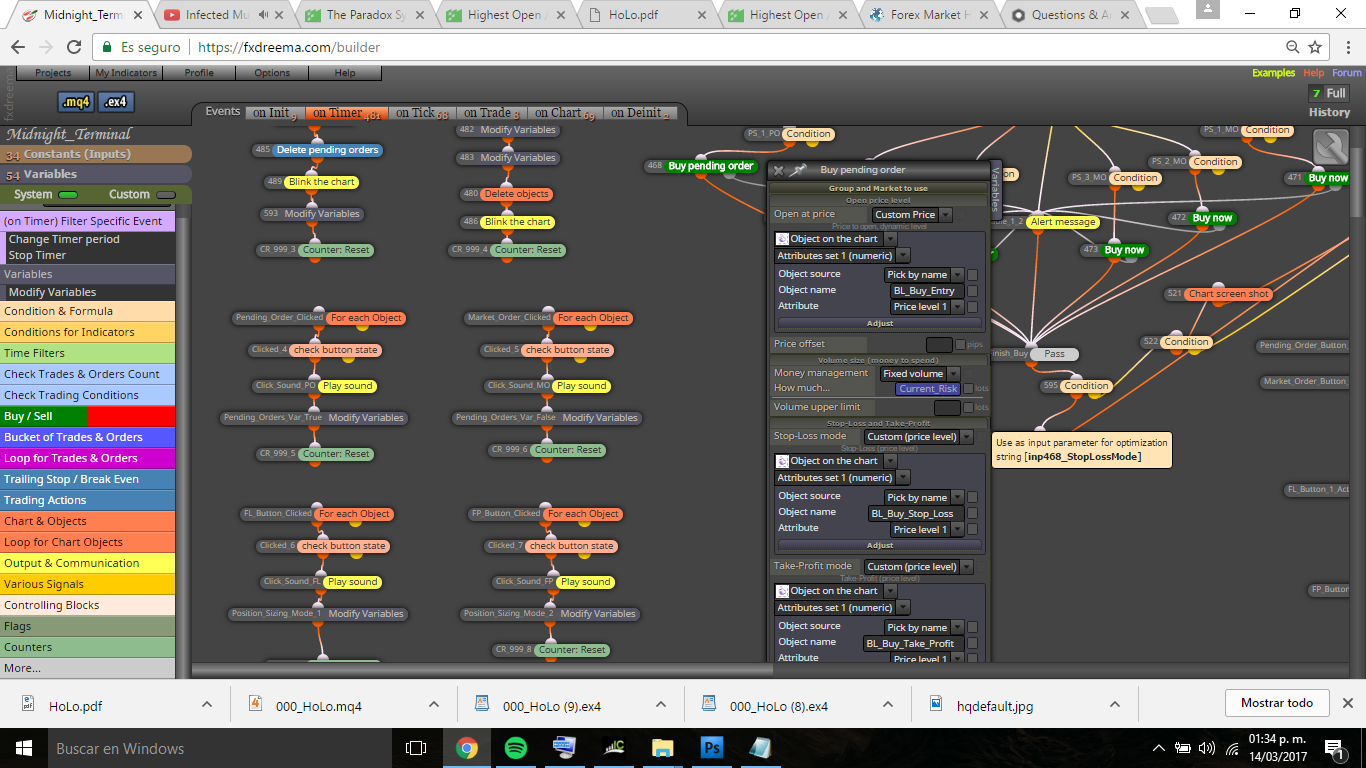
Task: Open the Stop-Loss mode dropdown
Action: [918, 437]
